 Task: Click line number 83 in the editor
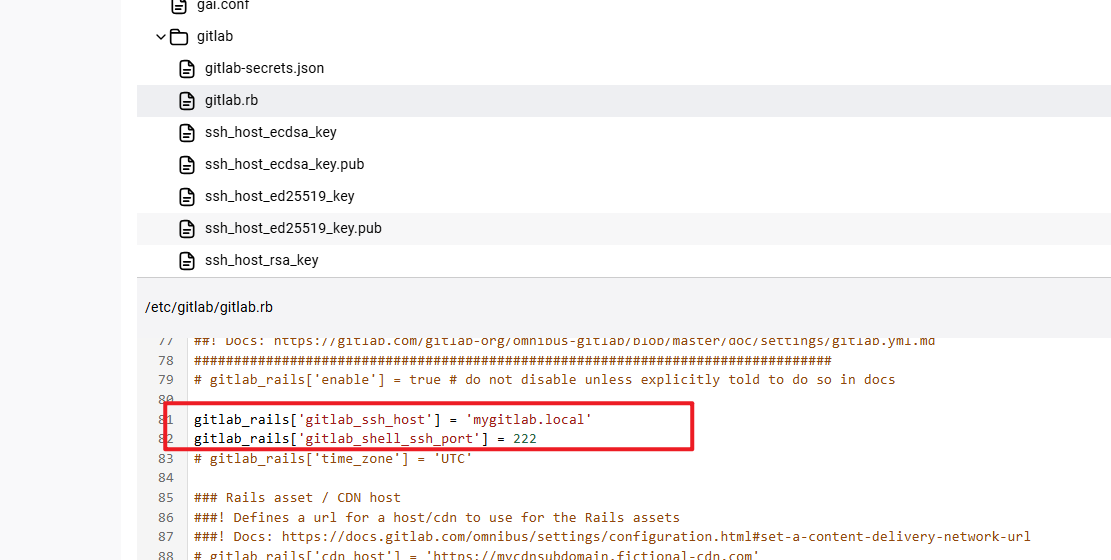point(165,459)
